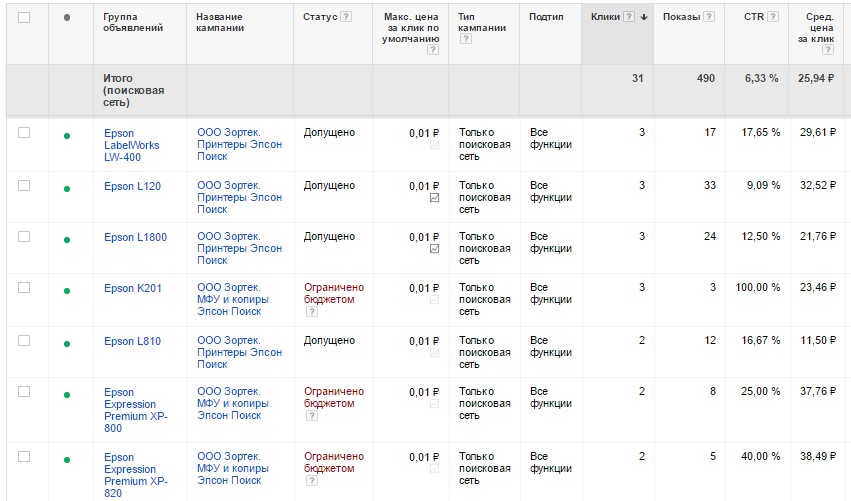This screenshot has width=851, height=501.
Task: Select checkbox for Epson L120 row
Action: coord(24,186)
